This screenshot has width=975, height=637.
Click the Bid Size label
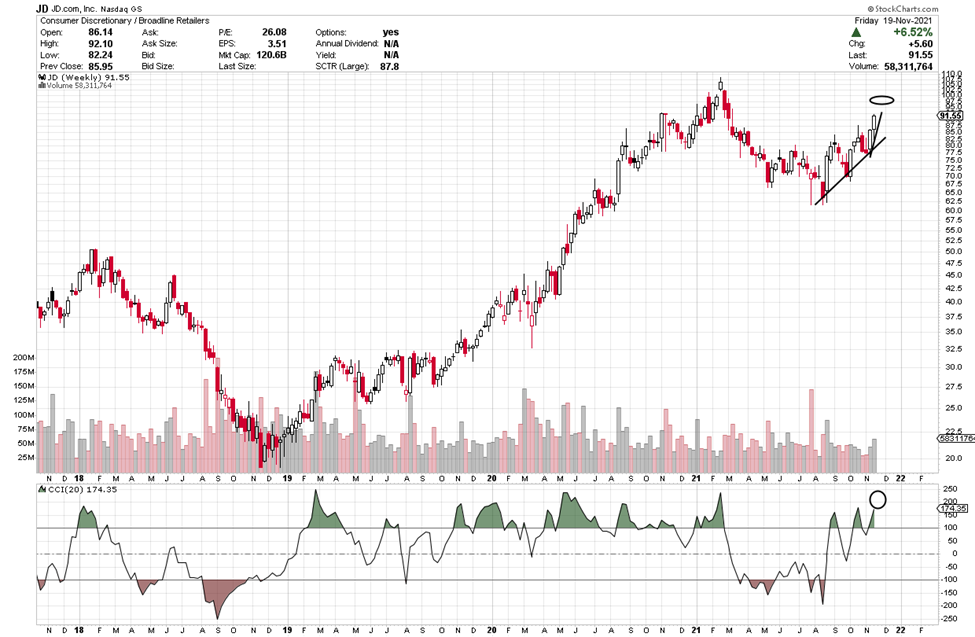158,66
